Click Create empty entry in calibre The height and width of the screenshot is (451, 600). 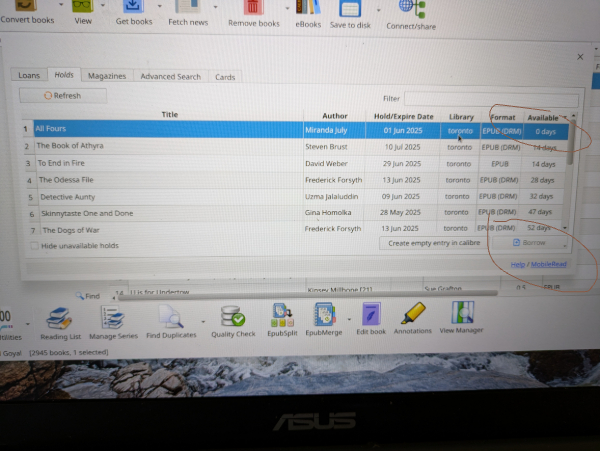[x=434, y=243]
